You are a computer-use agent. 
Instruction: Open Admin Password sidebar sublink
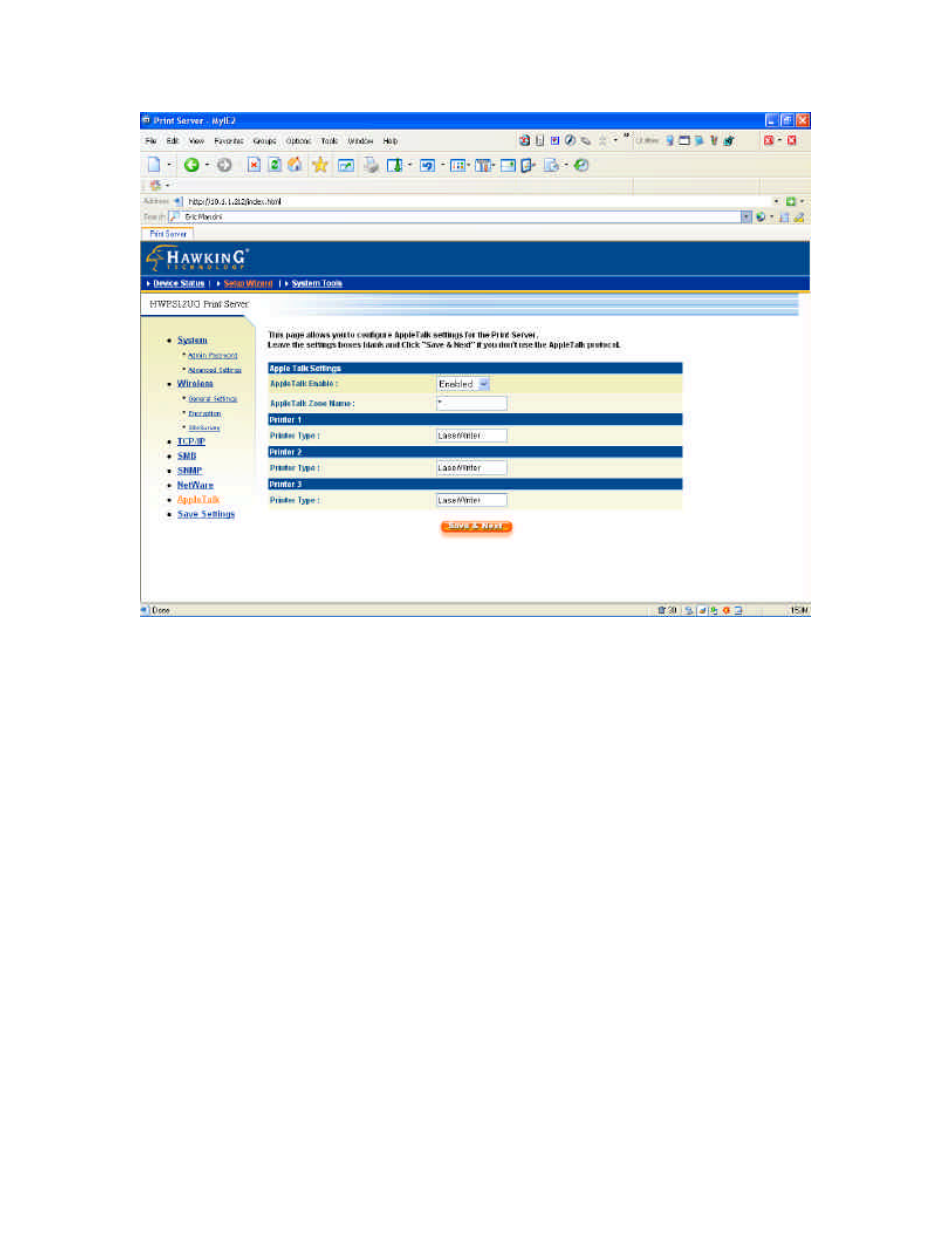pyautogui.click(x=213, y=355)
